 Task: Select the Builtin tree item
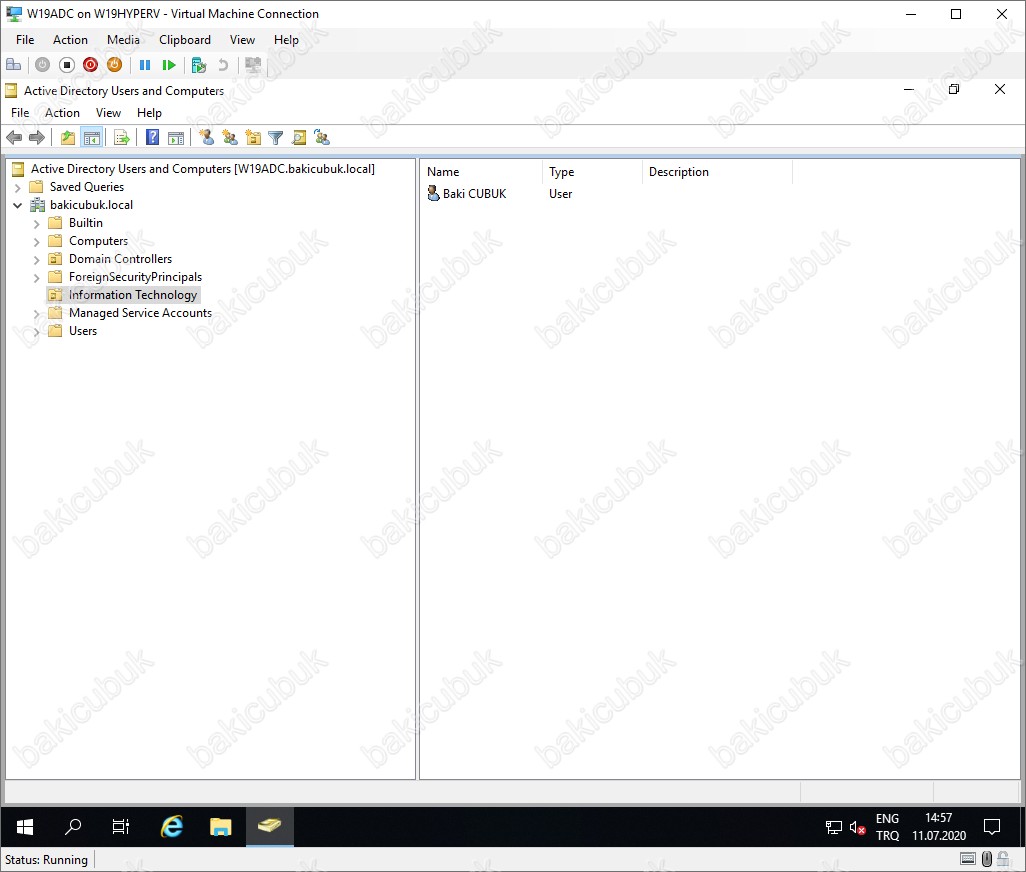point(86,223)
